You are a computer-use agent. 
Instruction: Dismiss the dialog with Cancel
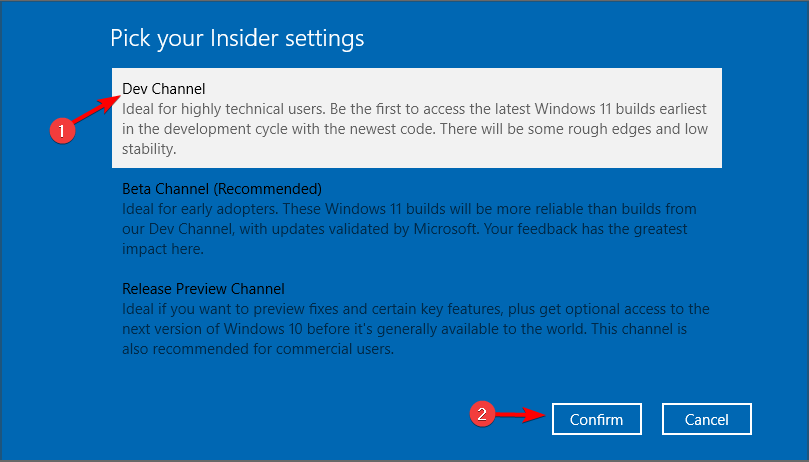(707, 419)
